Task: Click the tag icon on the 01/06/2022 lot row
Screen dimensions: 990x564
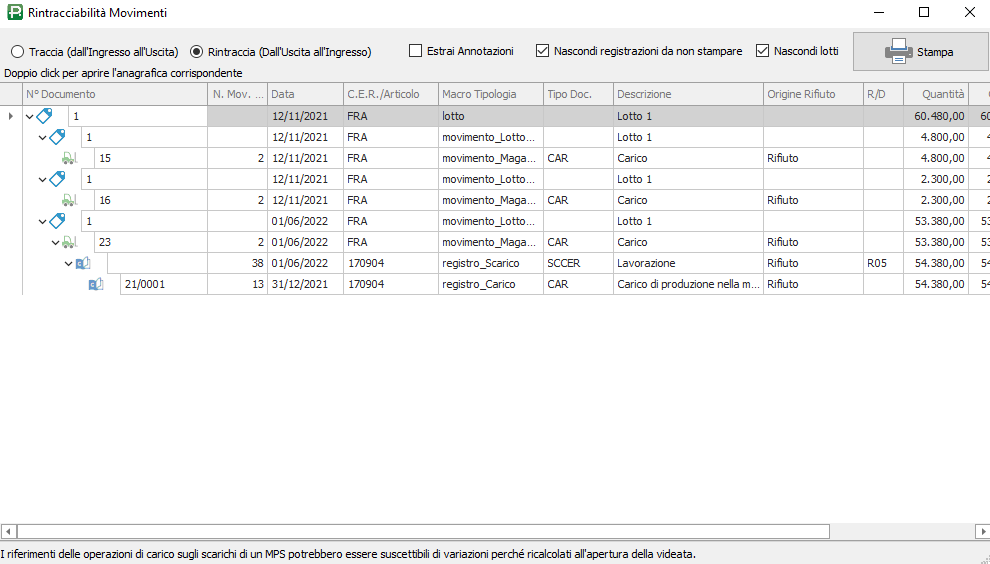Action: tap(57, 221)
